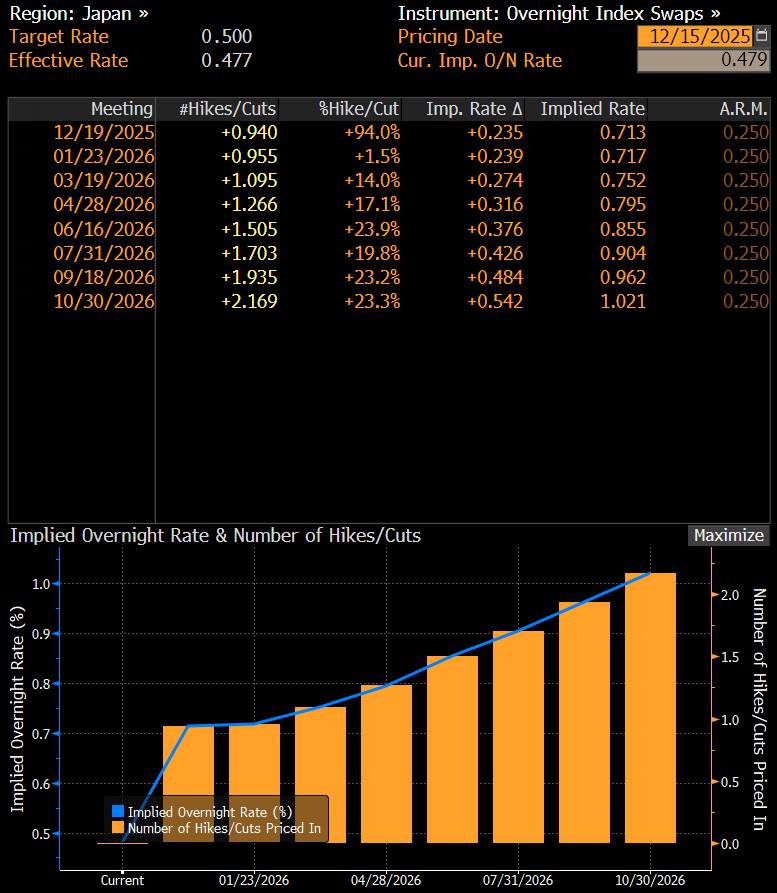Image resolution: width=777 pixels, height=893 pixels.
Task: Select the 12/19/2025 meeting row
Action: tap(104, 132)
